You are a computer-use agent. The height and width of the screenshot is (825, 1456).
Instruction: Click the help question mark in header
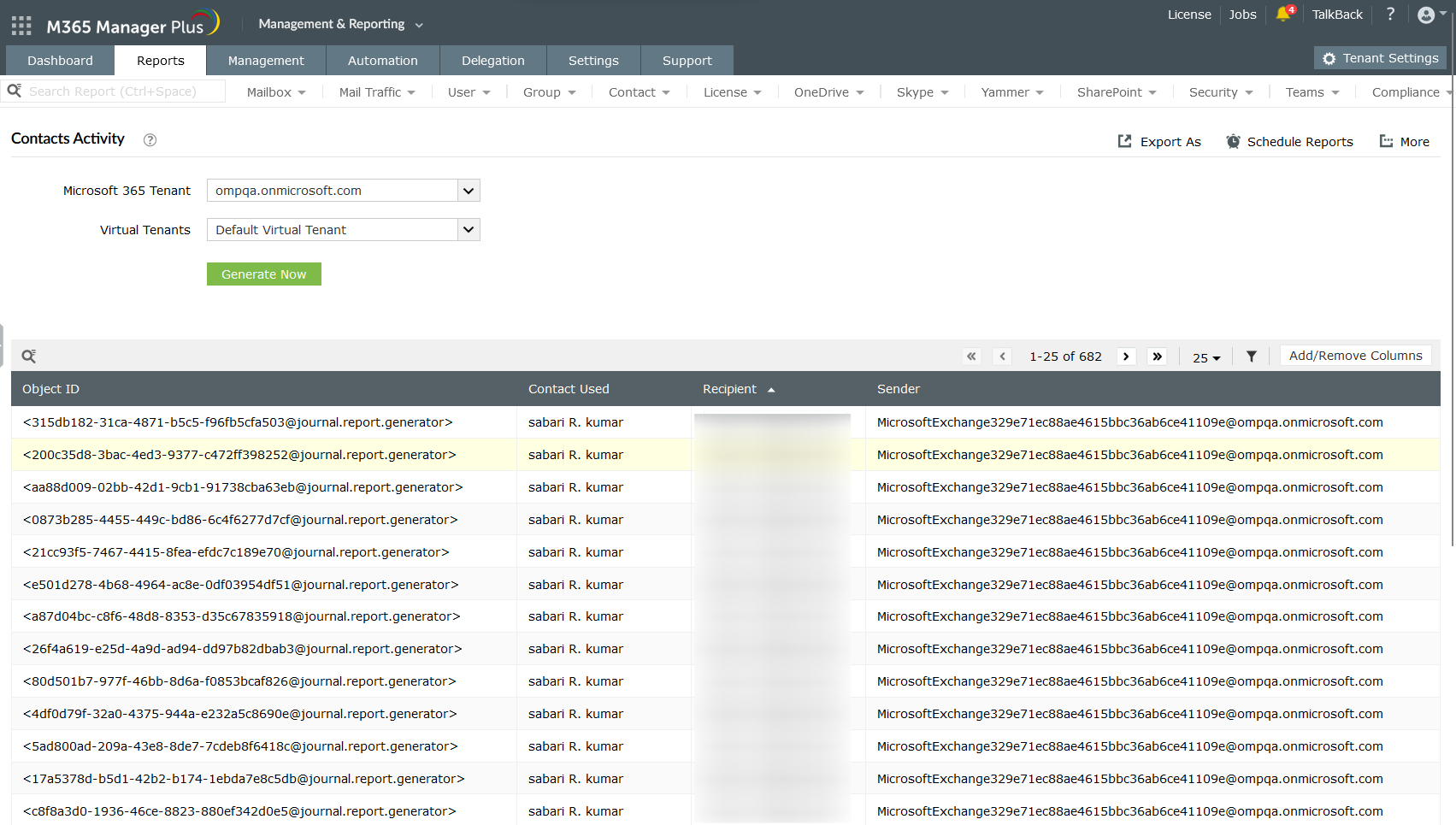1390,14
